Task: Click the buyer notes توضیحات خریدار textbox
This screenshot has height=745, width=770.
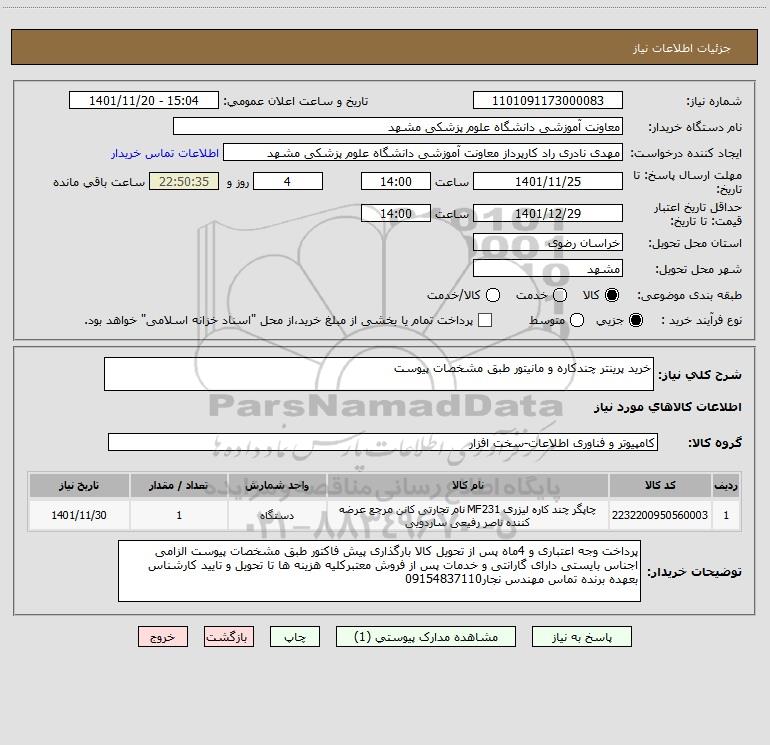Action: coord(379,571)
